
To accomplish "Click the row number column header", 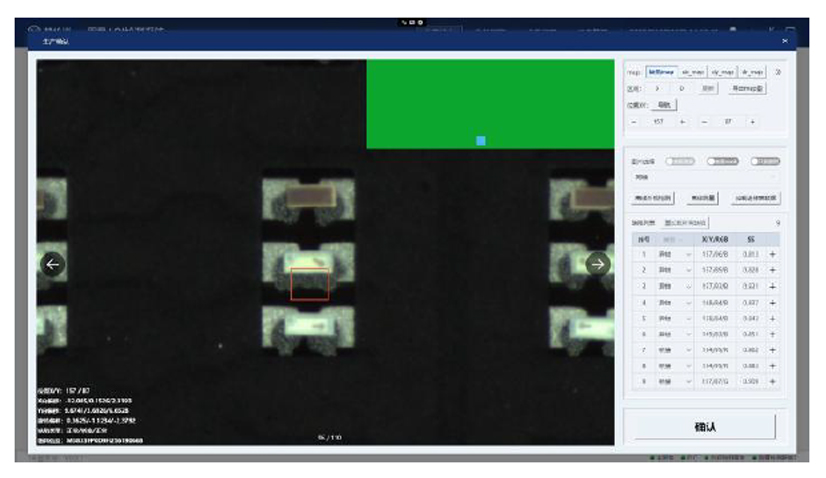I will pos(644,239).
